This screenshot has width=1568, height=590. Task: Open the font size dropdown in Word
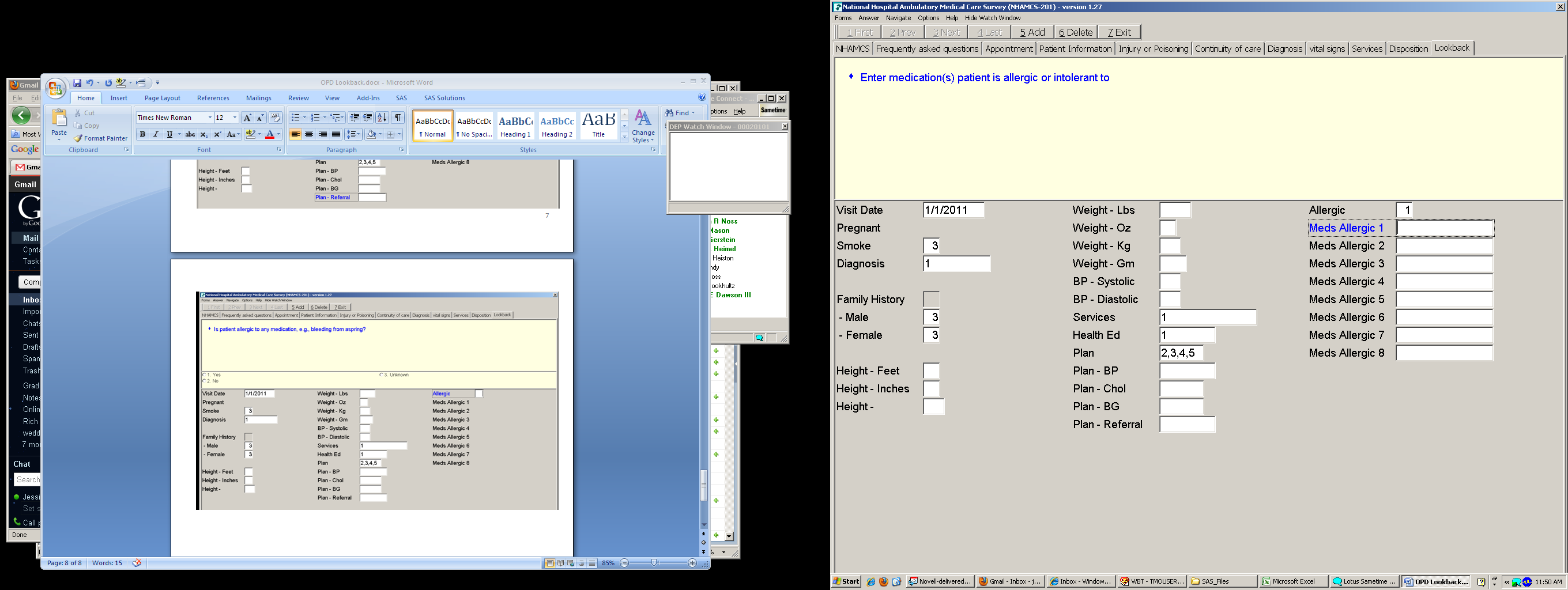click(x=235, y=118)
